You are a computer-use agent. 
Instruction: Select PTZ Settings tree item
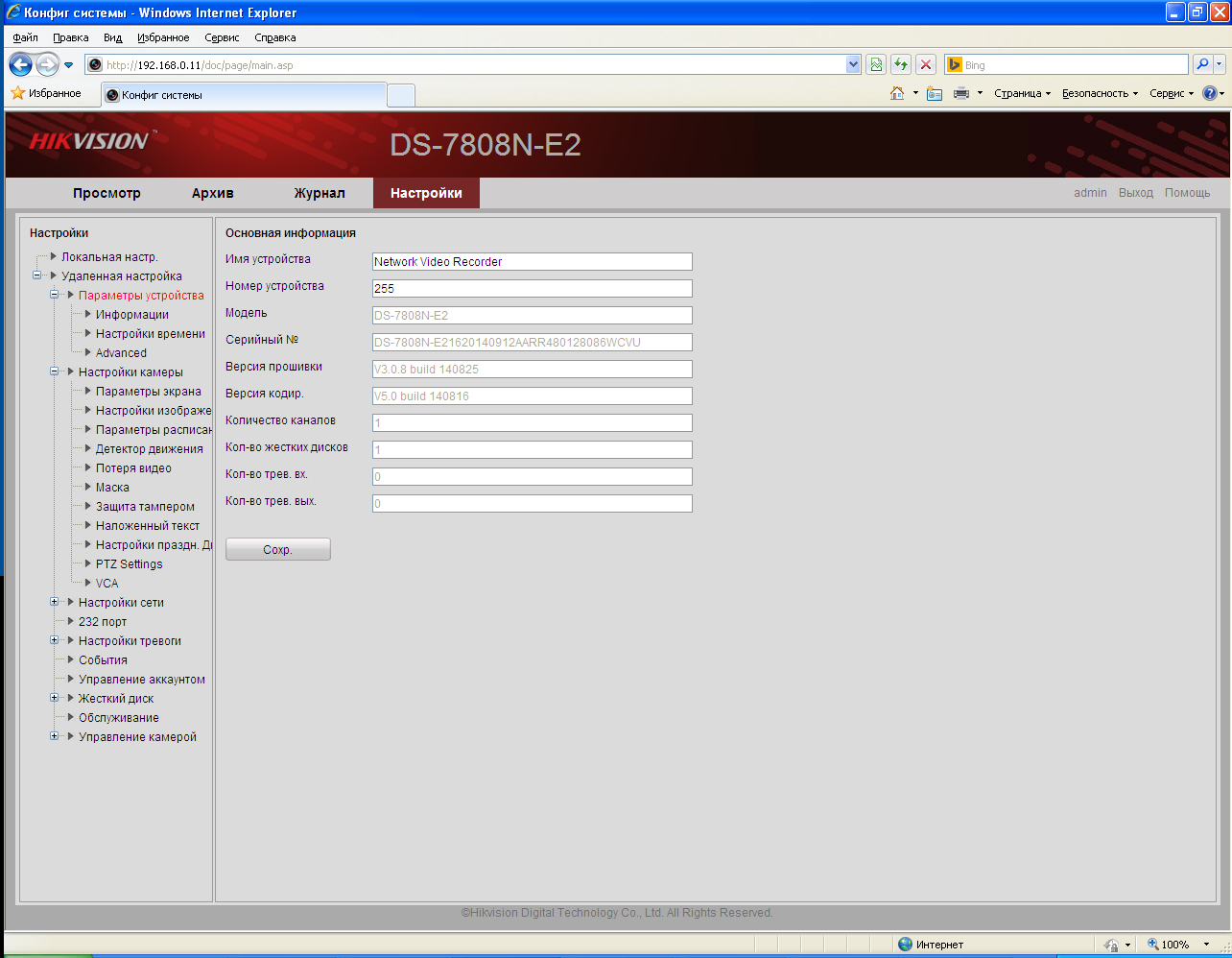click(129, 563)
